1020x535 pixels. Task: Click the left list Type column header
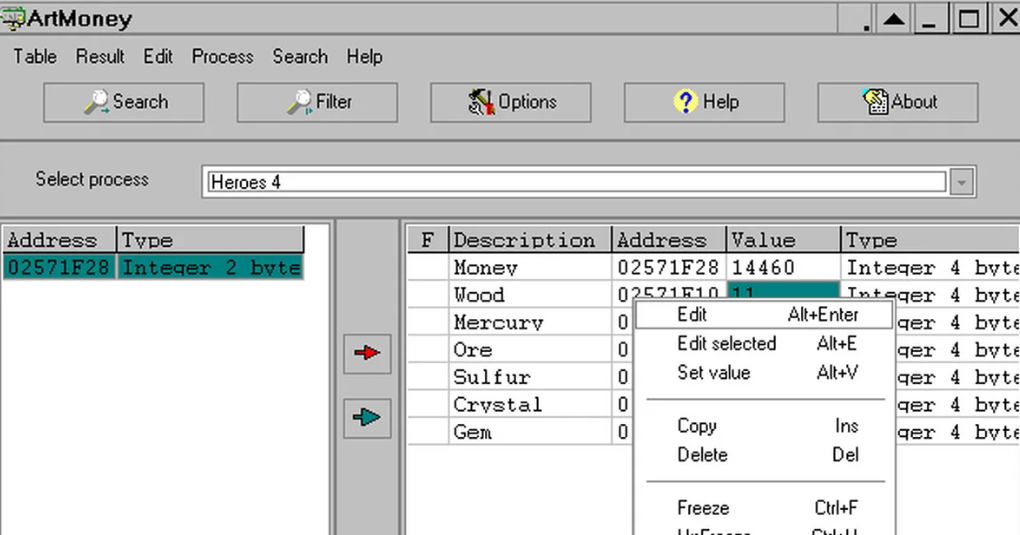[x=210, y=240]
